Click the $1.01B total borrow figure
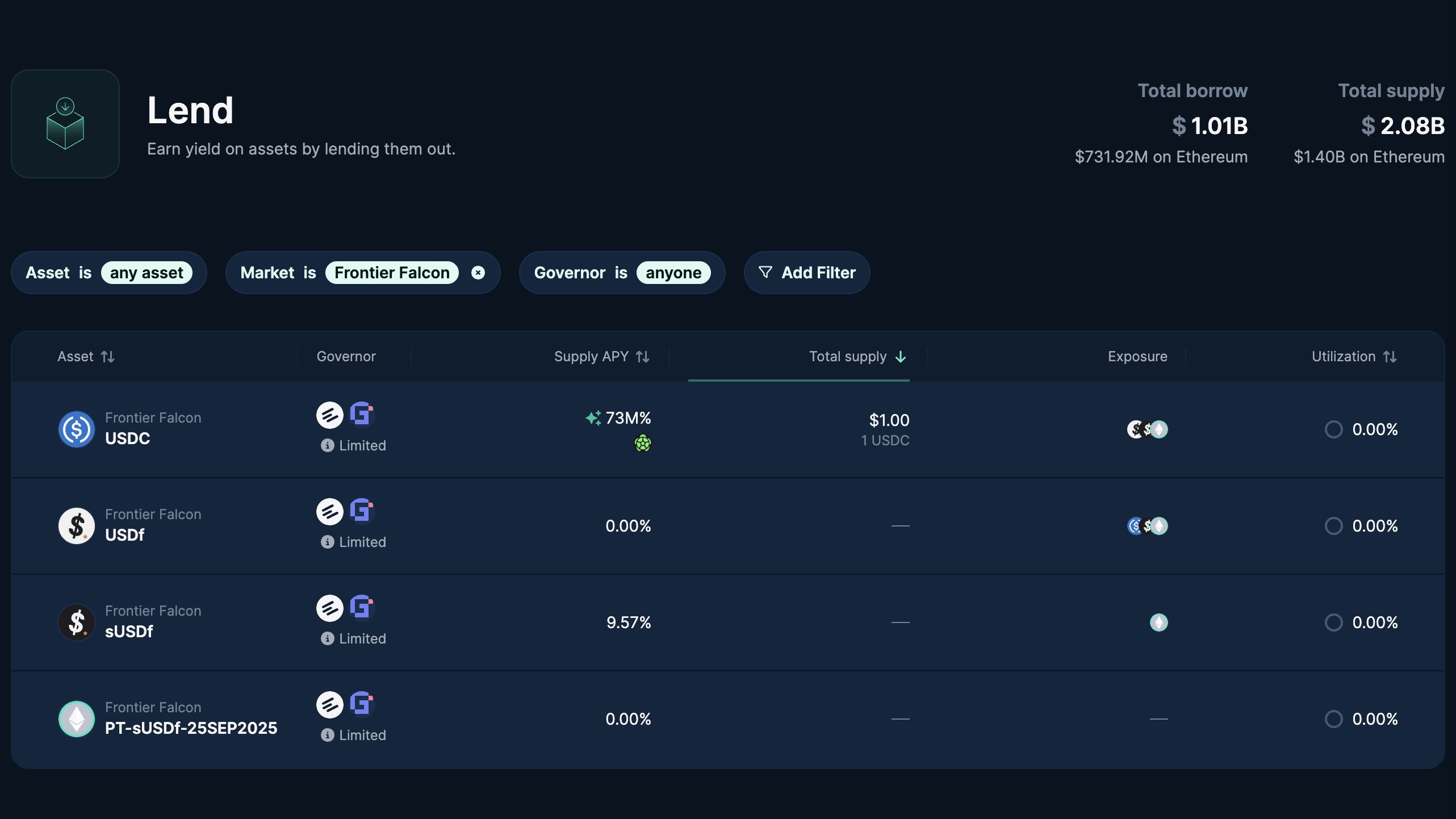 coord(1210,126)
